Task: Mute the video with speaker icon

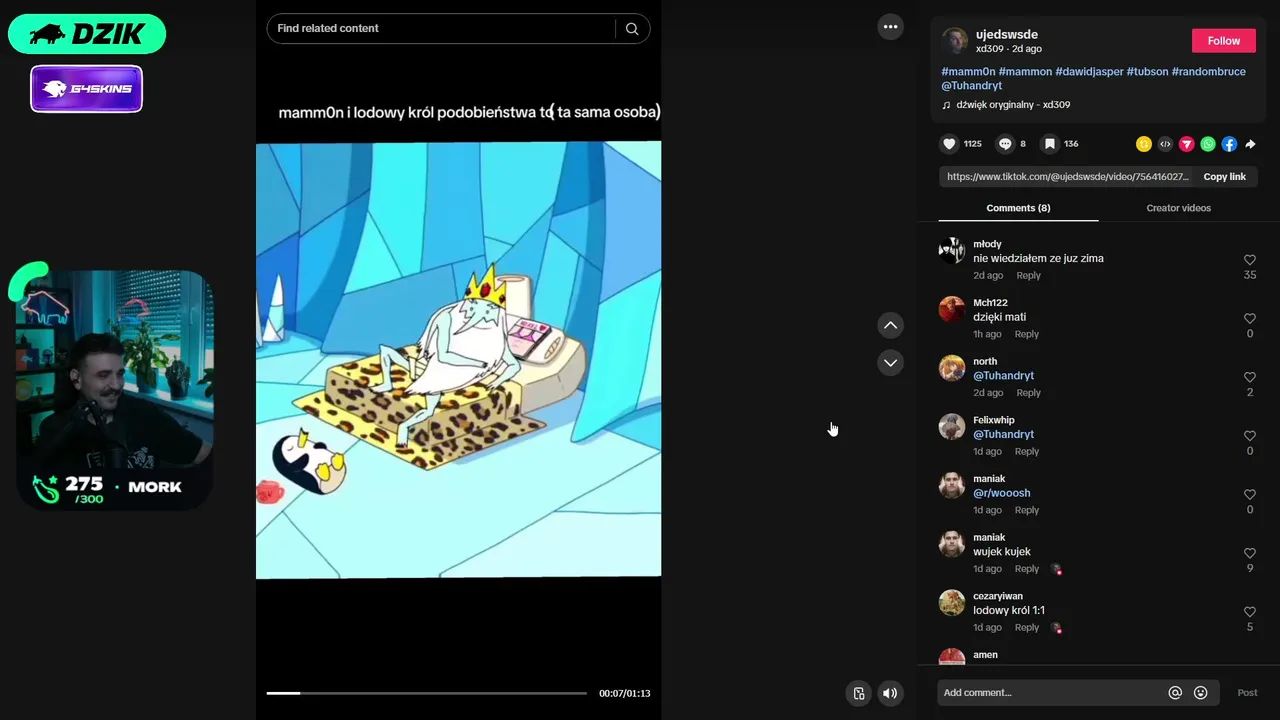Action: (x=889, y=693)
